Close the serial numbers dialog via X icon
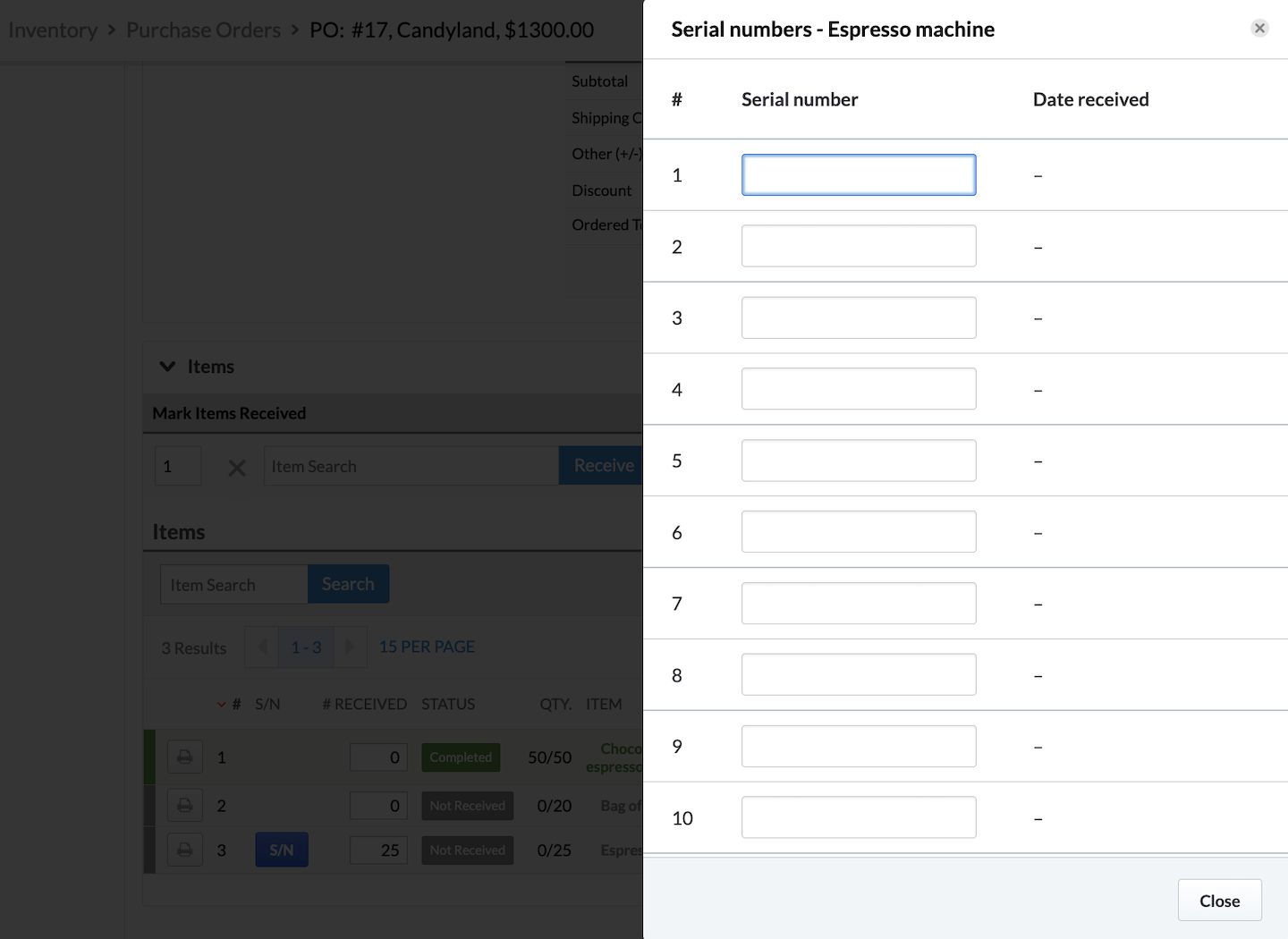1288x939 pixels. tap(1259, 28)
